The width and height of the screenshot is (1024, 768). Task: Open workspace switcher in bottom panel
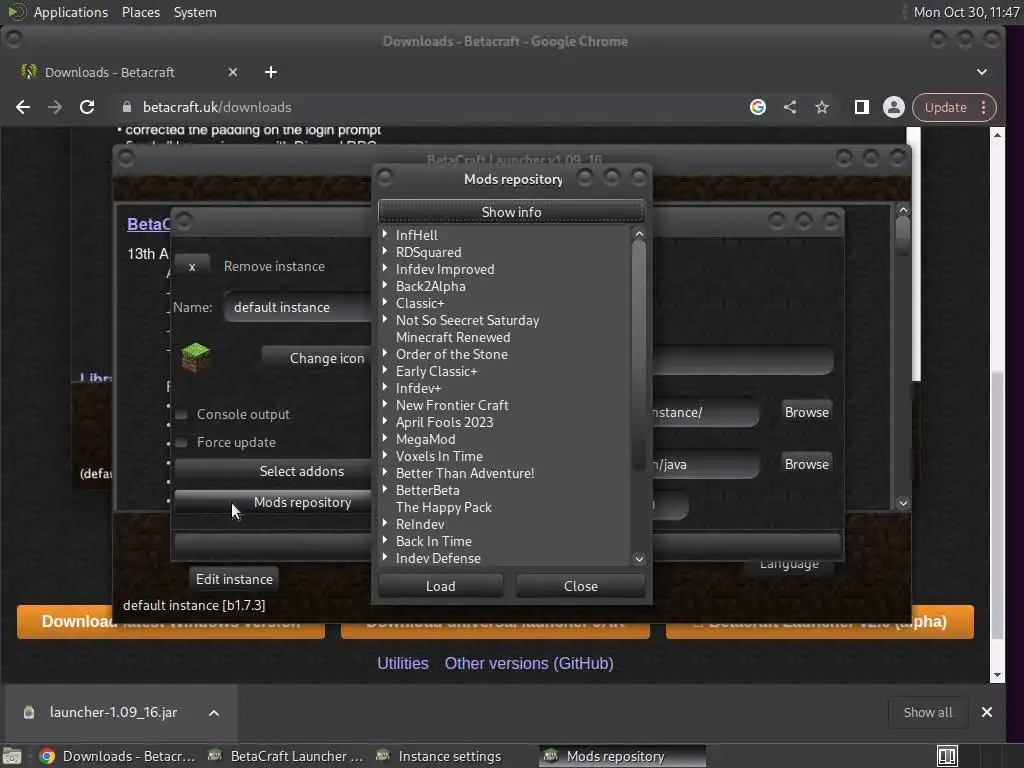947,756
